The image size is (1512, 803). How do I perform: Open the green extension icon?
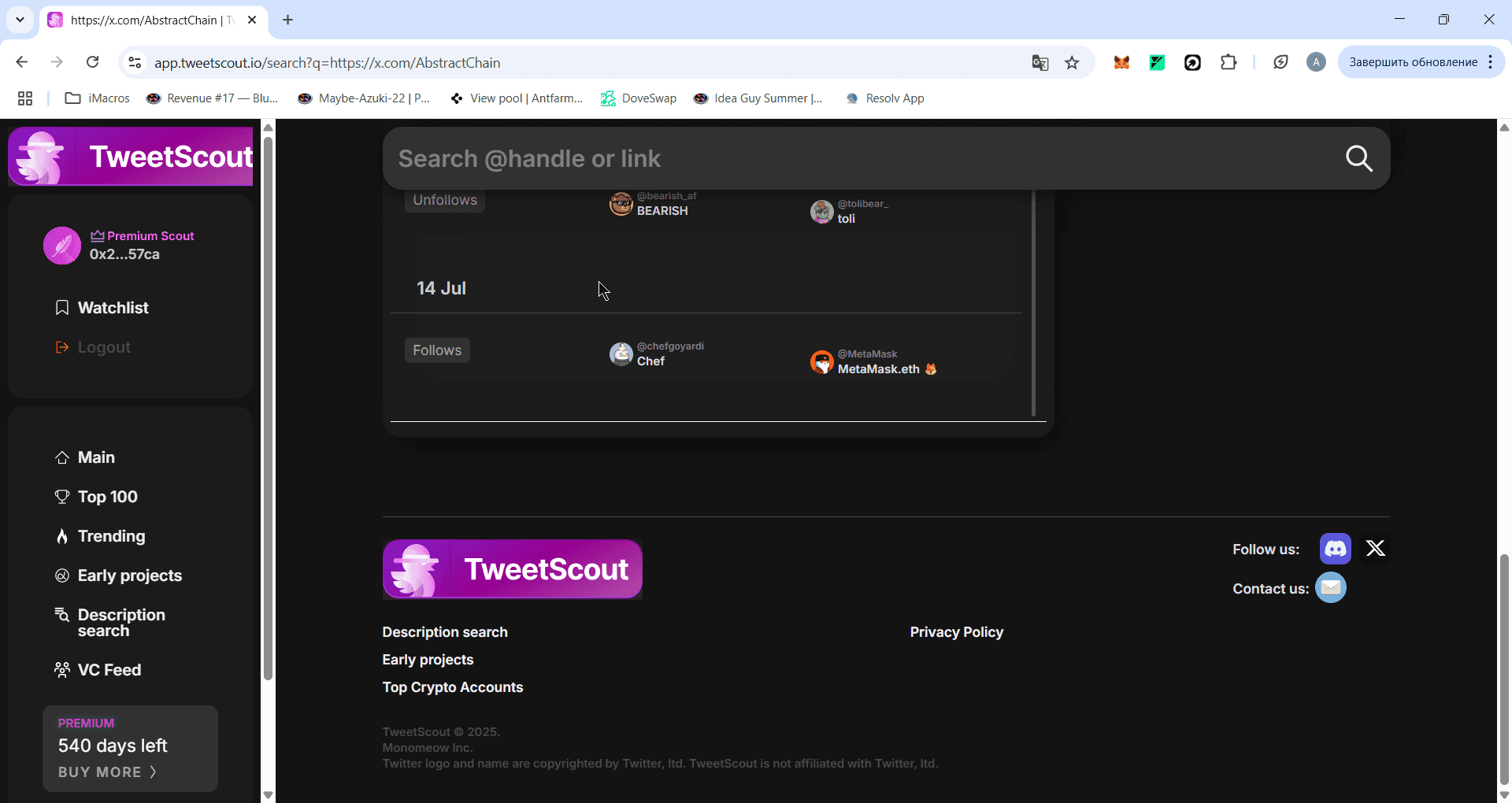coord(1157,62)
